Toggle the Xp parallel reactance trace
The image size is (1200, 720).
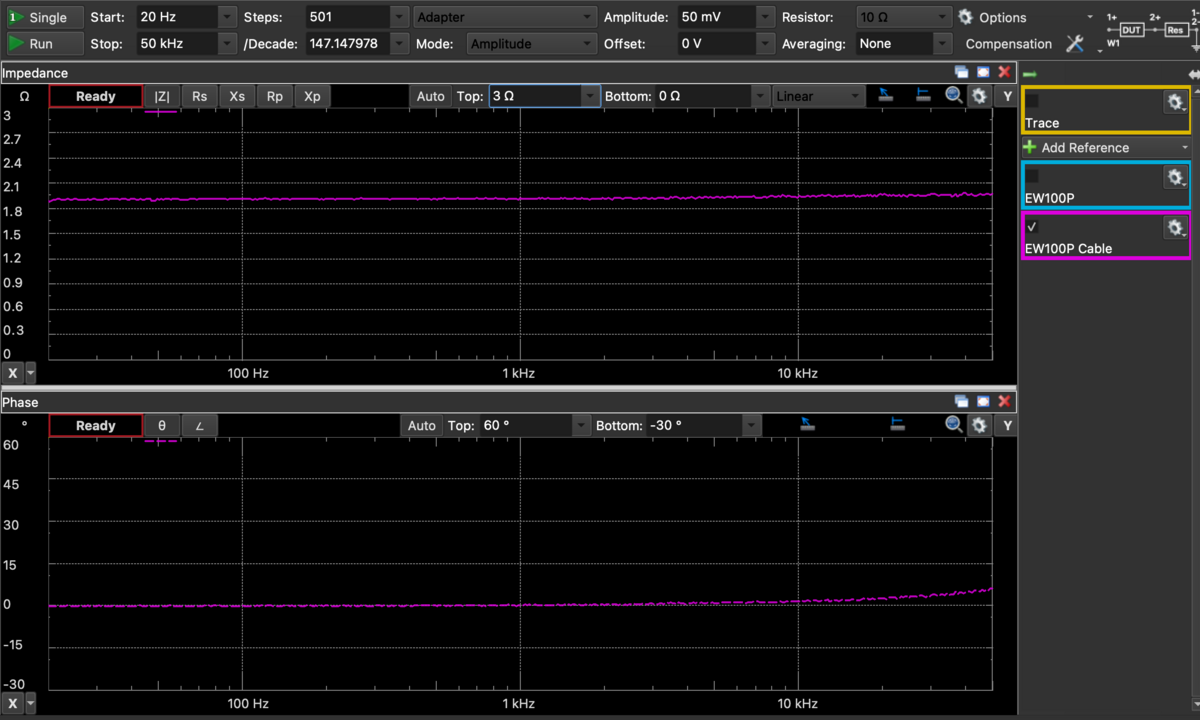point(312,96)
